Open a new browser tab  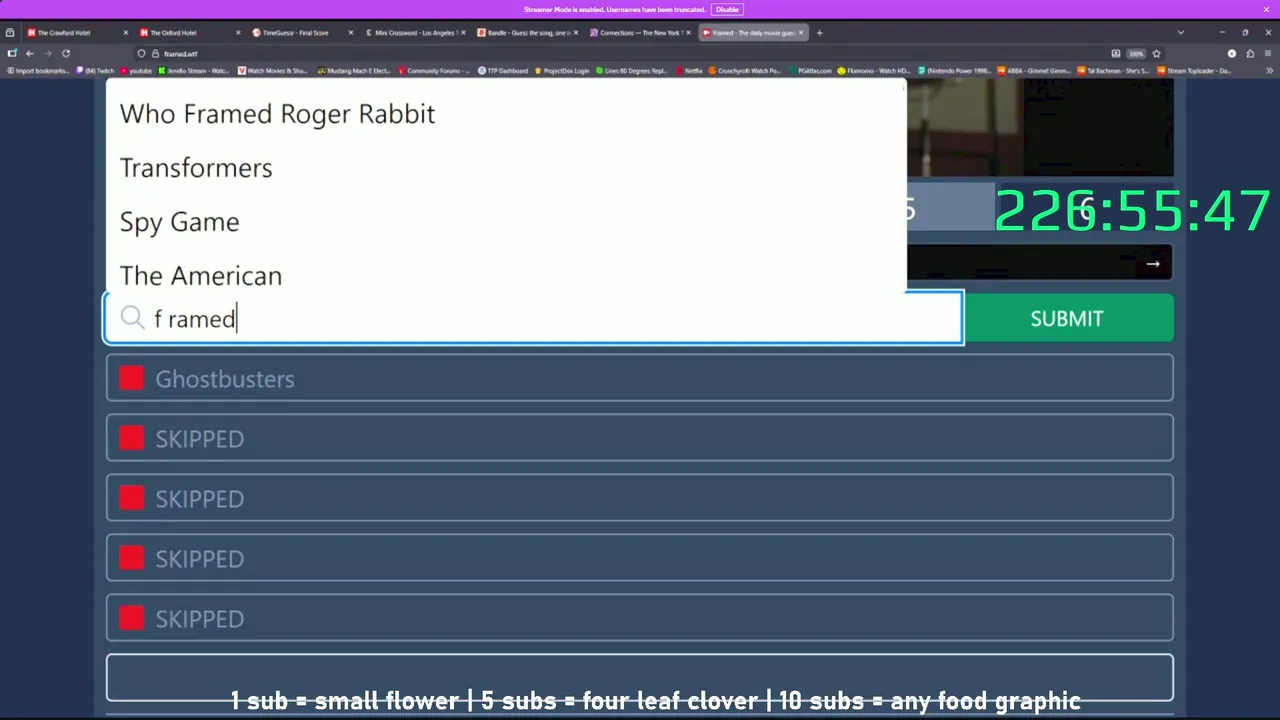coord(819,33)
